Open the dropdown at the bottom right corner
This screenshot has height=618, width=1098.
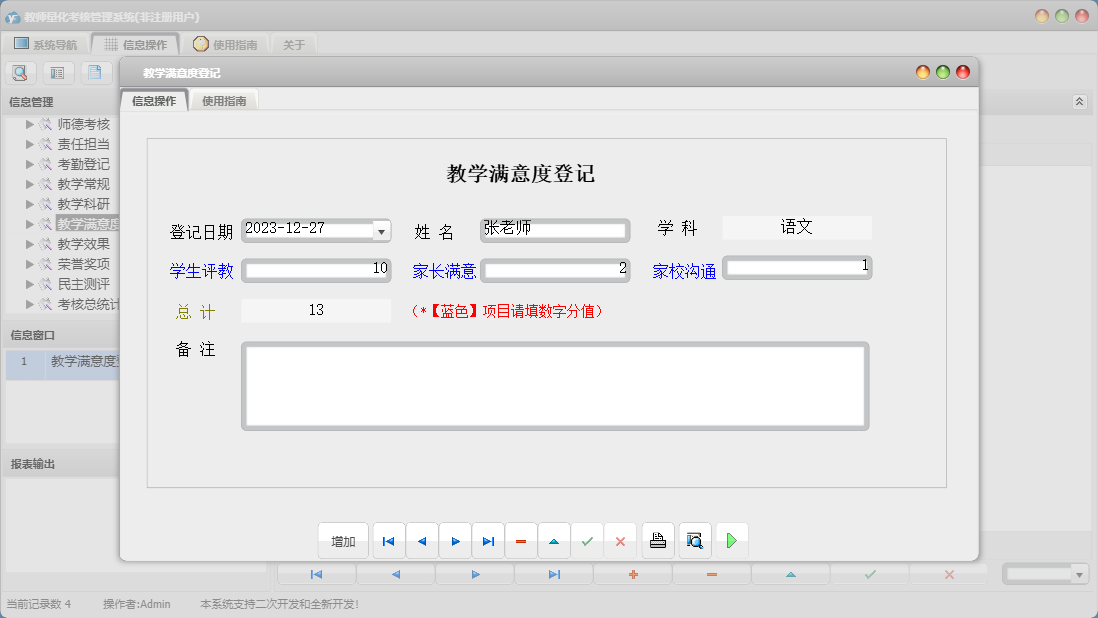(1081, 573)
